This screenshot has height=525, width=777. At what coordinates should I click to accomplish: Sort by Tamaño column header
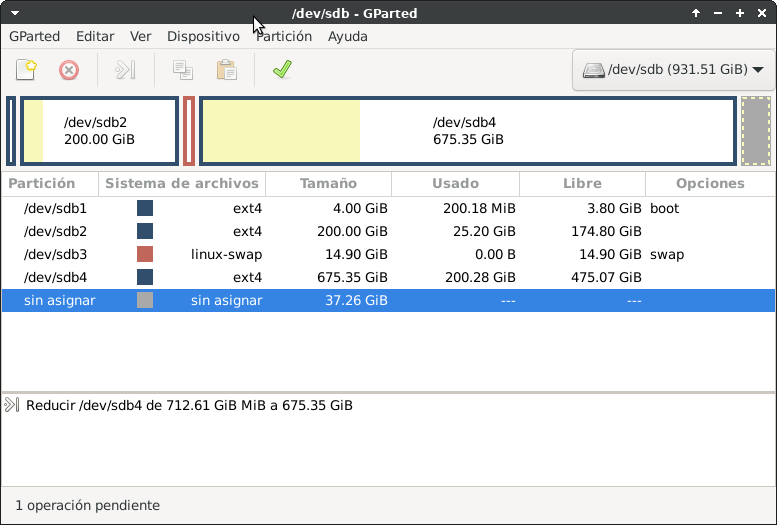[x=329, y=183]
